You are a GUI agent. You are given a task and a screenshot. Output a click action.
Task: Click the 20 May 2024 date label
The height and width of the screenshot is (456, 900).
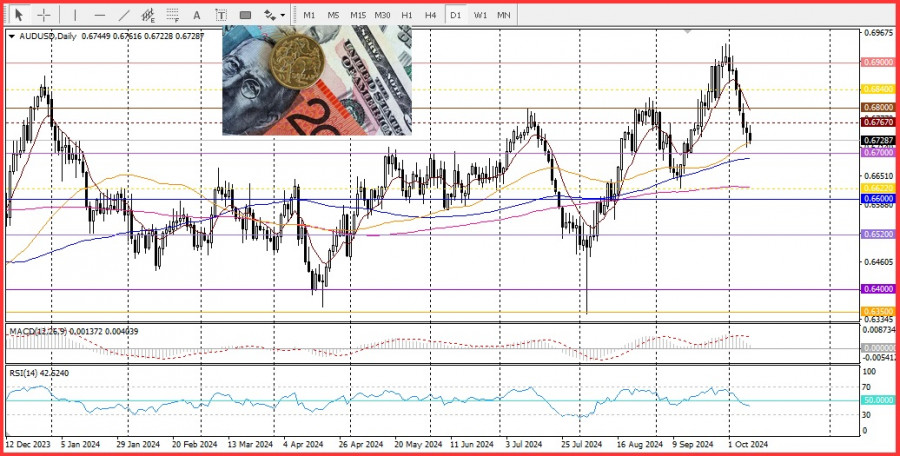click(x=417, y=445)
